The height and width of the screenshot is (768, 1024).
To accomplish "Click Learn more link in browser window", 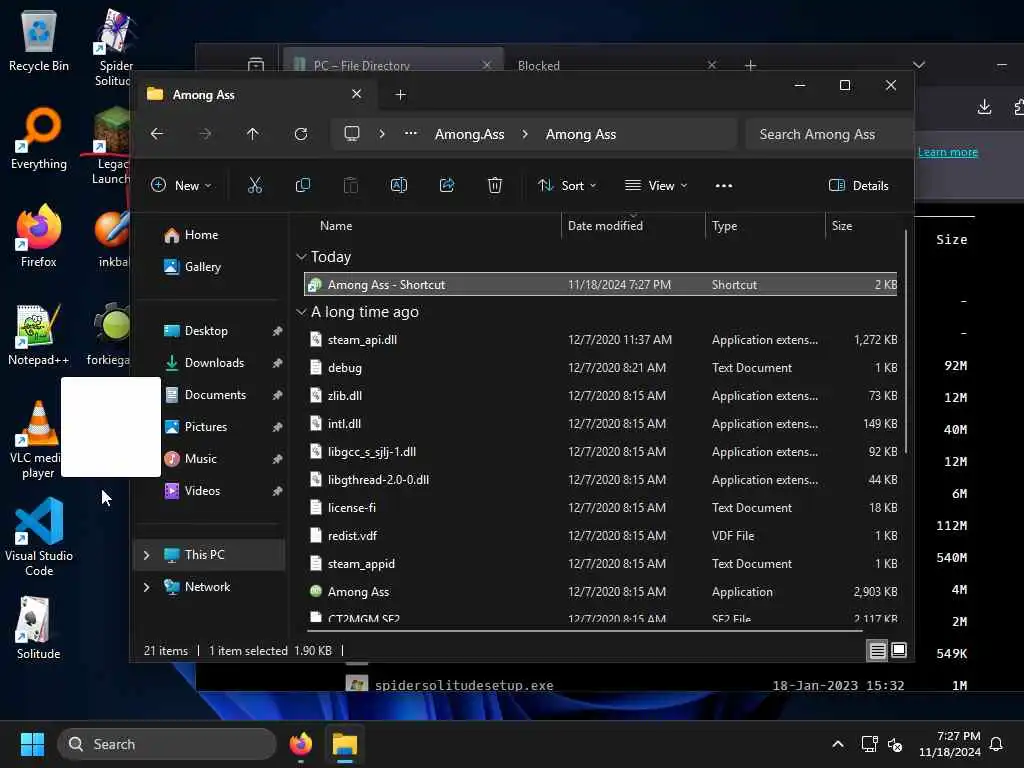I will click(x=948, y=152).
